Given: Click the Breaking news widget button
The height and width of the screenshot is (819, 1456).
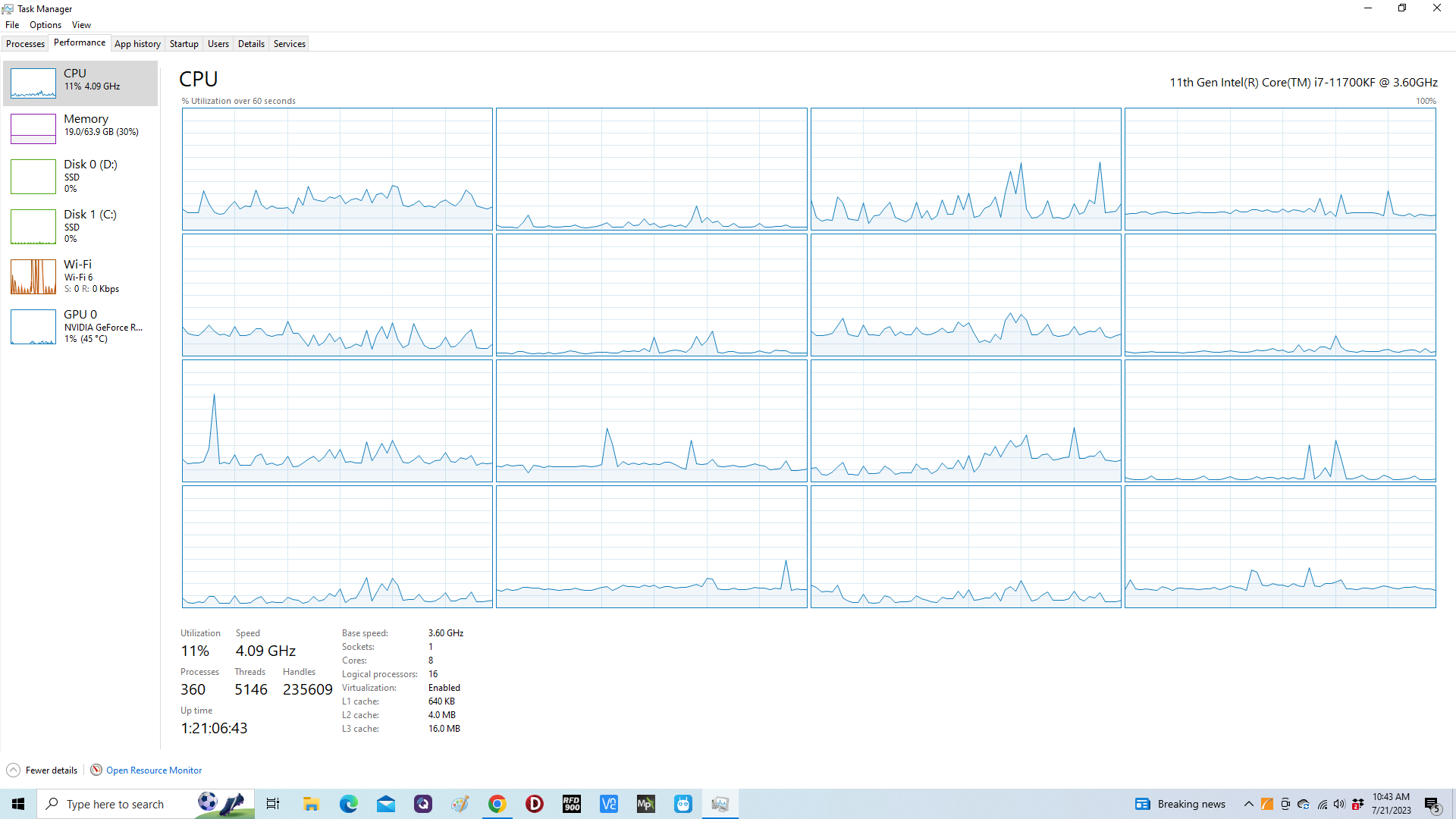Looking at the screenshot, I should coord(1180,804).
